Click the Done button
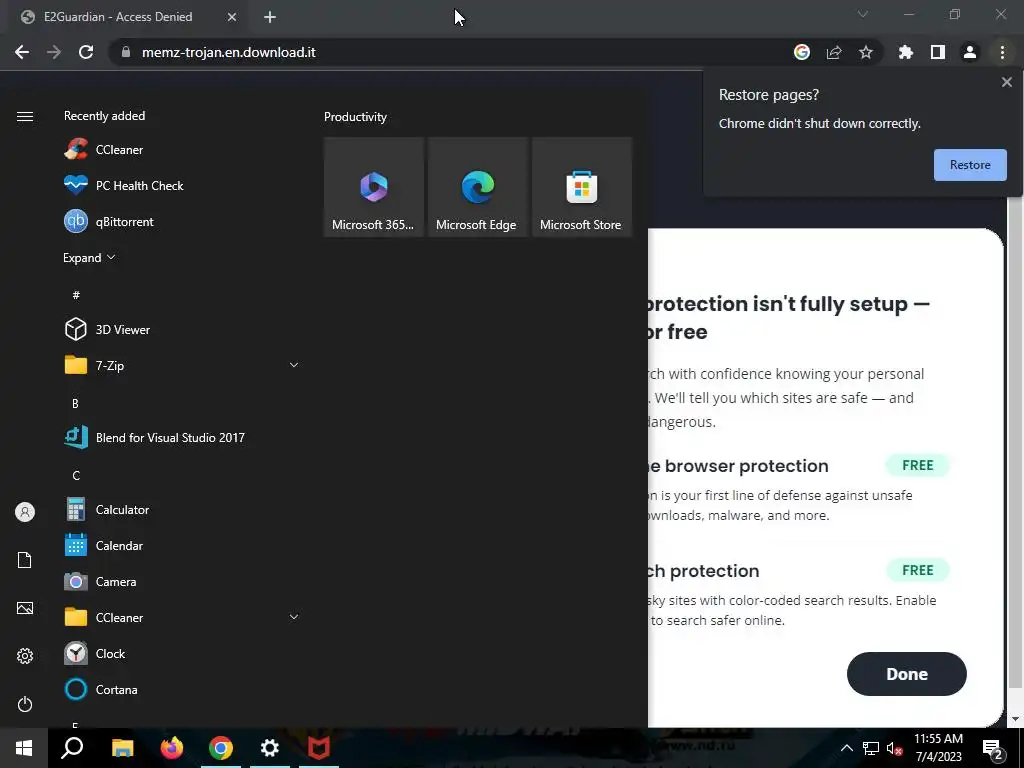Image resolution: width=1024 pixels, height=768 pixels. (x=906, y=674)
